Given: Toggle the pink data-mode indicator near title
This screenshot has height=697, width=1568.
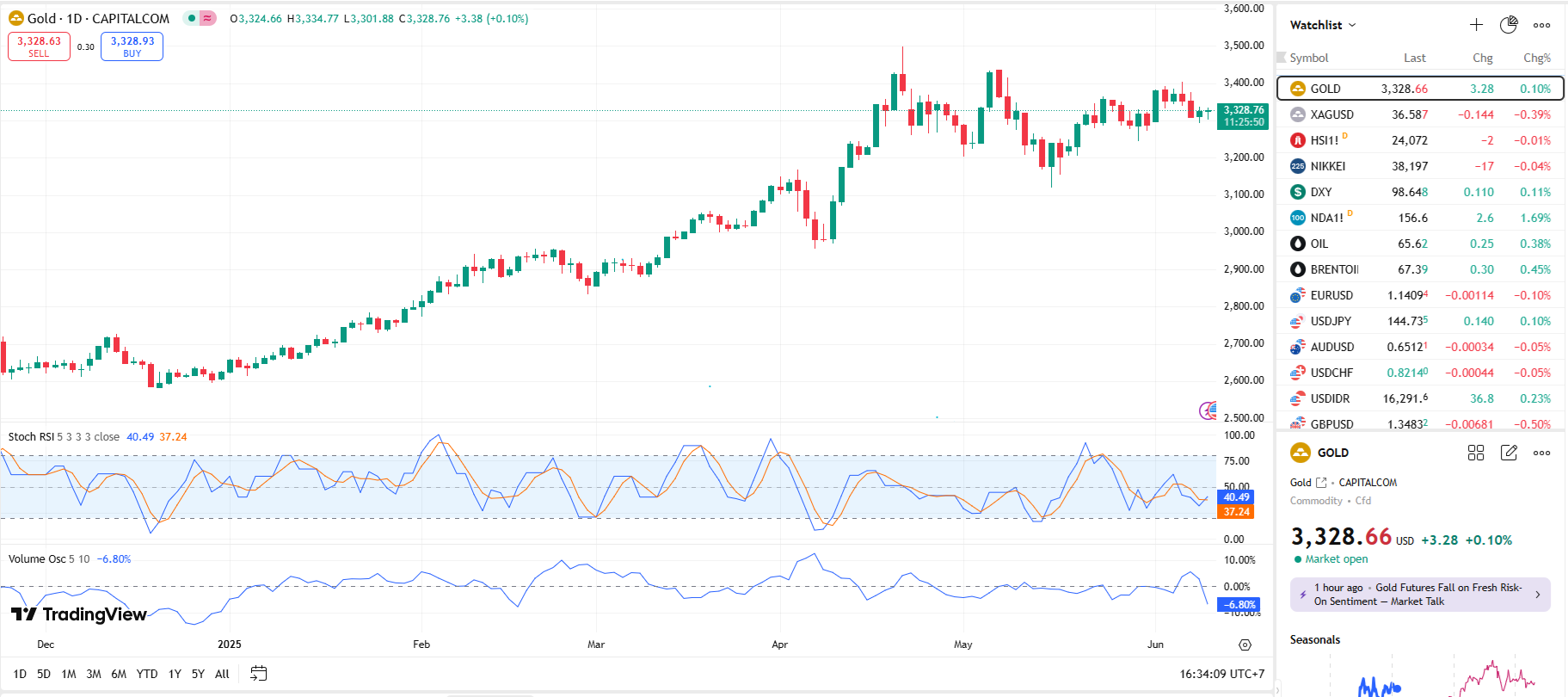Looking at the screenshot, I should coord(207,18).
